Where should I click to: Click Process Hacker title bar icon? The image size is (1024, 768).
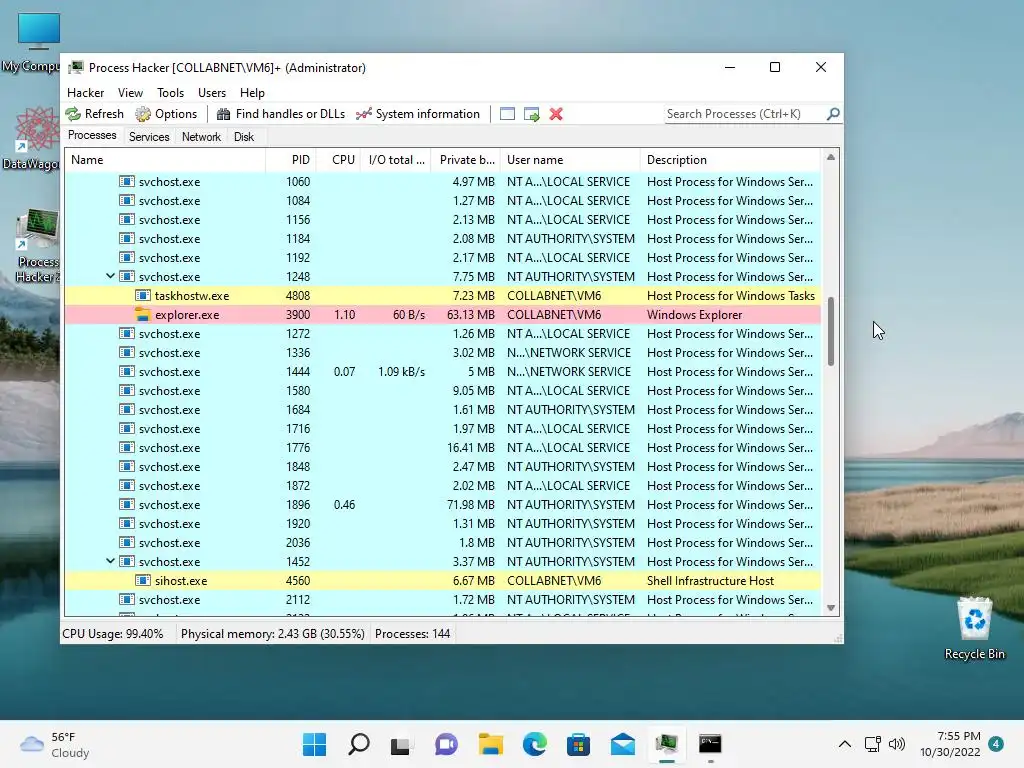pos(76,67)
